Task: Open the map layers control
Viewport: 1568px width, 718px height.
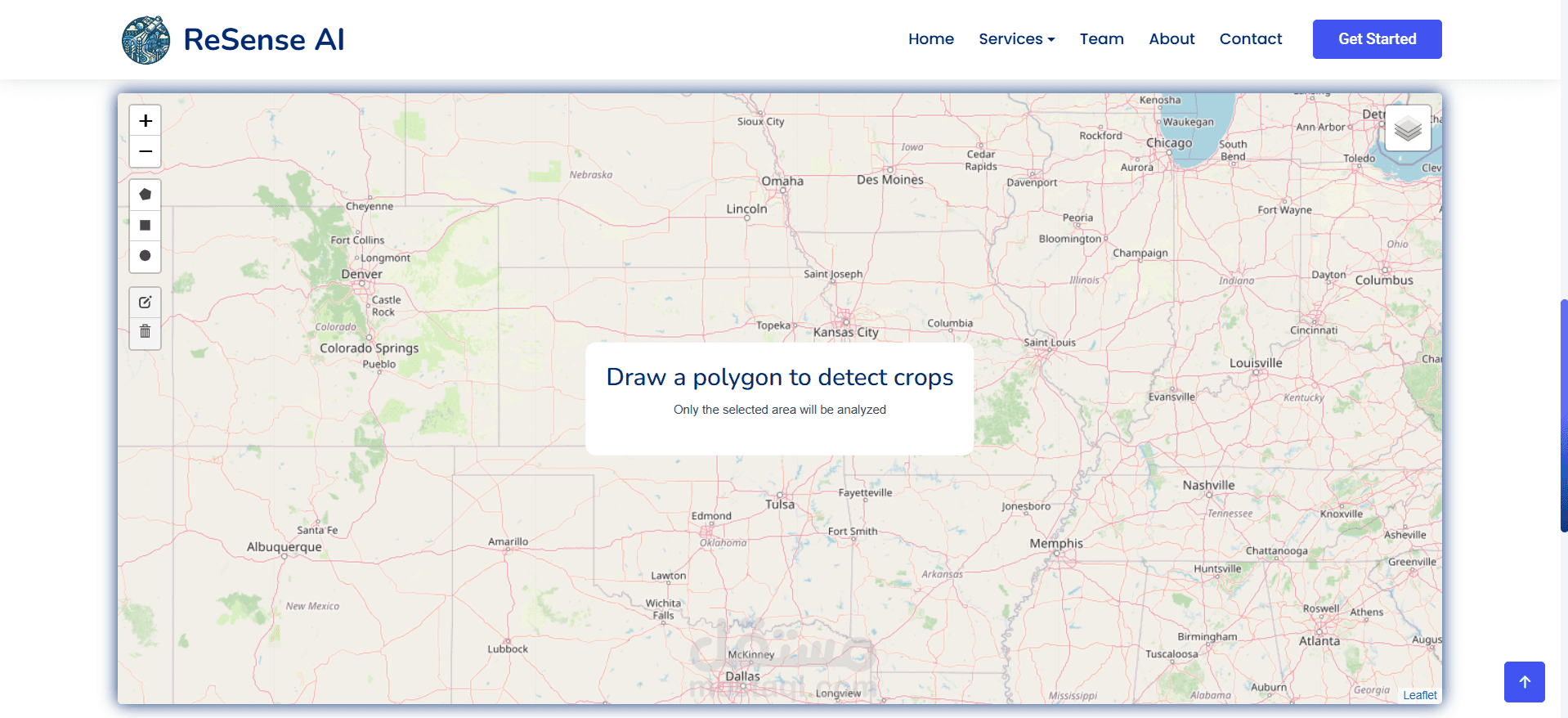Action: click(1408, 128)
